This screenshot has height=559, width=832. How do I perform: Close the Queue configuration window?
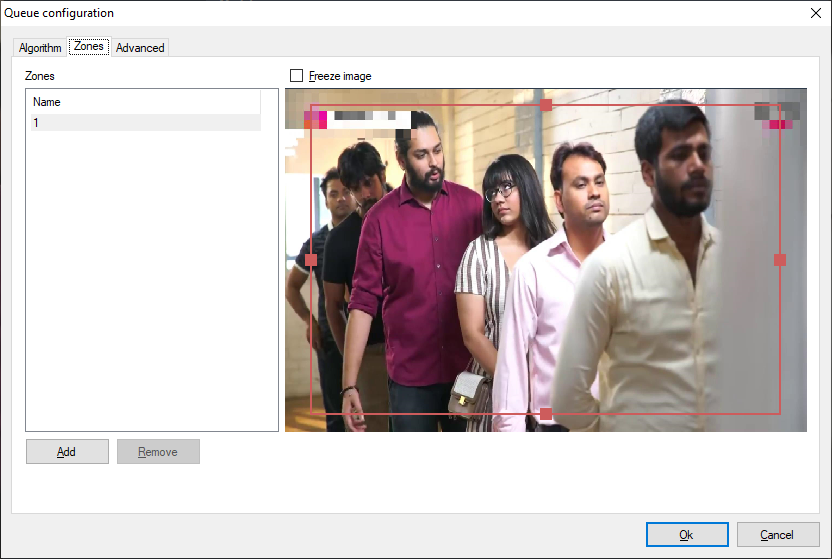[814, 13]
